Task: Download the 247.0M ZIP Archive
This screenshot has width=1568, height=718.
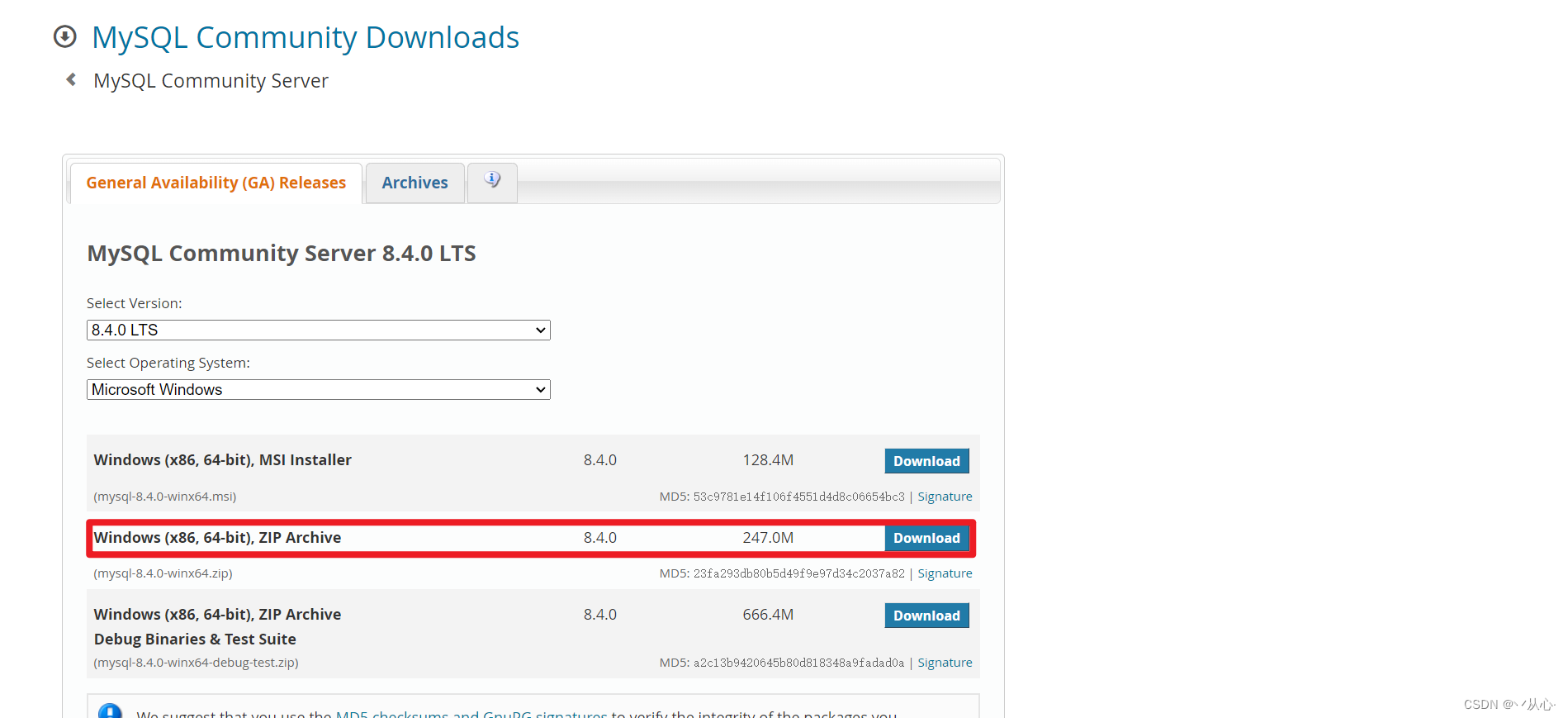Action: (x=926, y=538)
